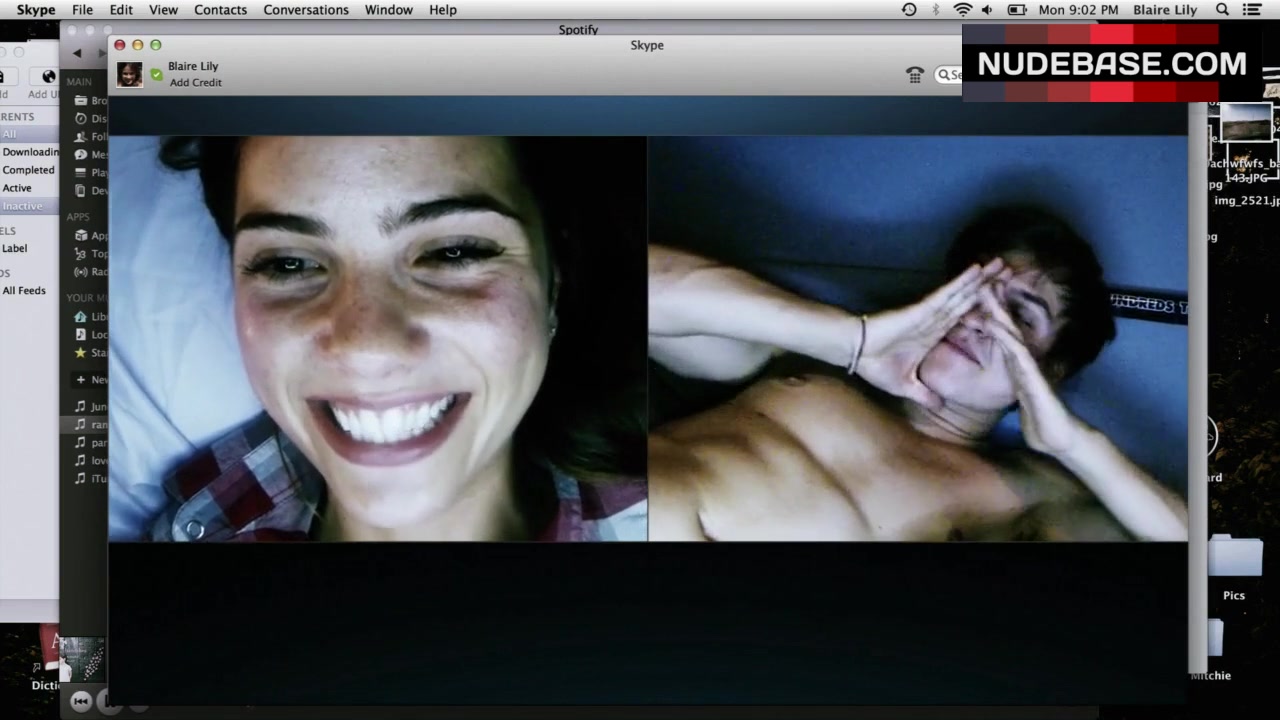Open the Conversations menu
Screen dimensions: 1280x720
306,10
